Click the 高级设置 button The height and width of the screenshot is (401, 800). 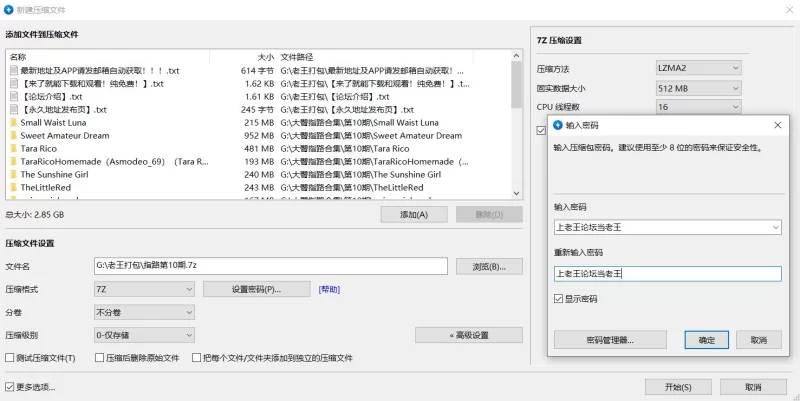[x=469, y=335]
